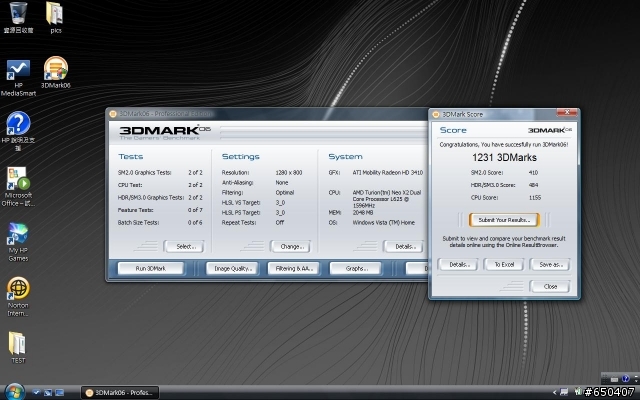
Task: Click the language bar help icon
Action: click(x=625, y=379)
